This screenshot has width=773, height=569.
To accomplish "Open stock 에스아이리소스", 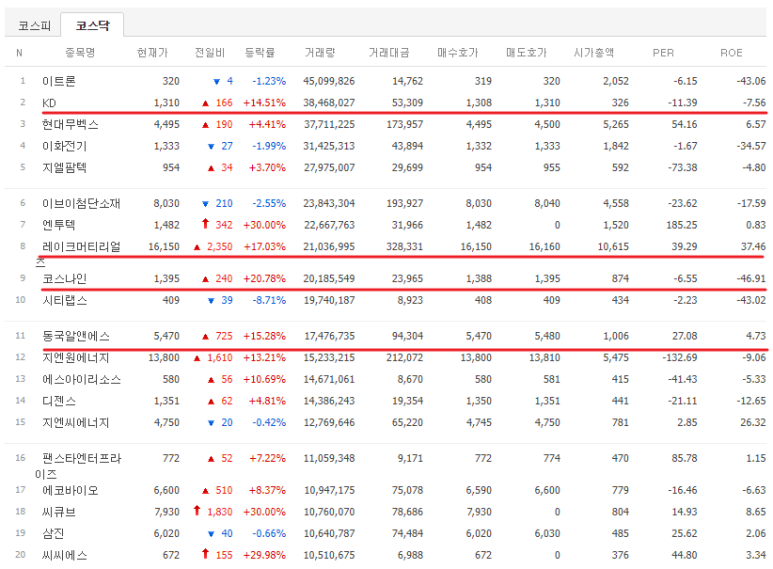I will point(81,379).
